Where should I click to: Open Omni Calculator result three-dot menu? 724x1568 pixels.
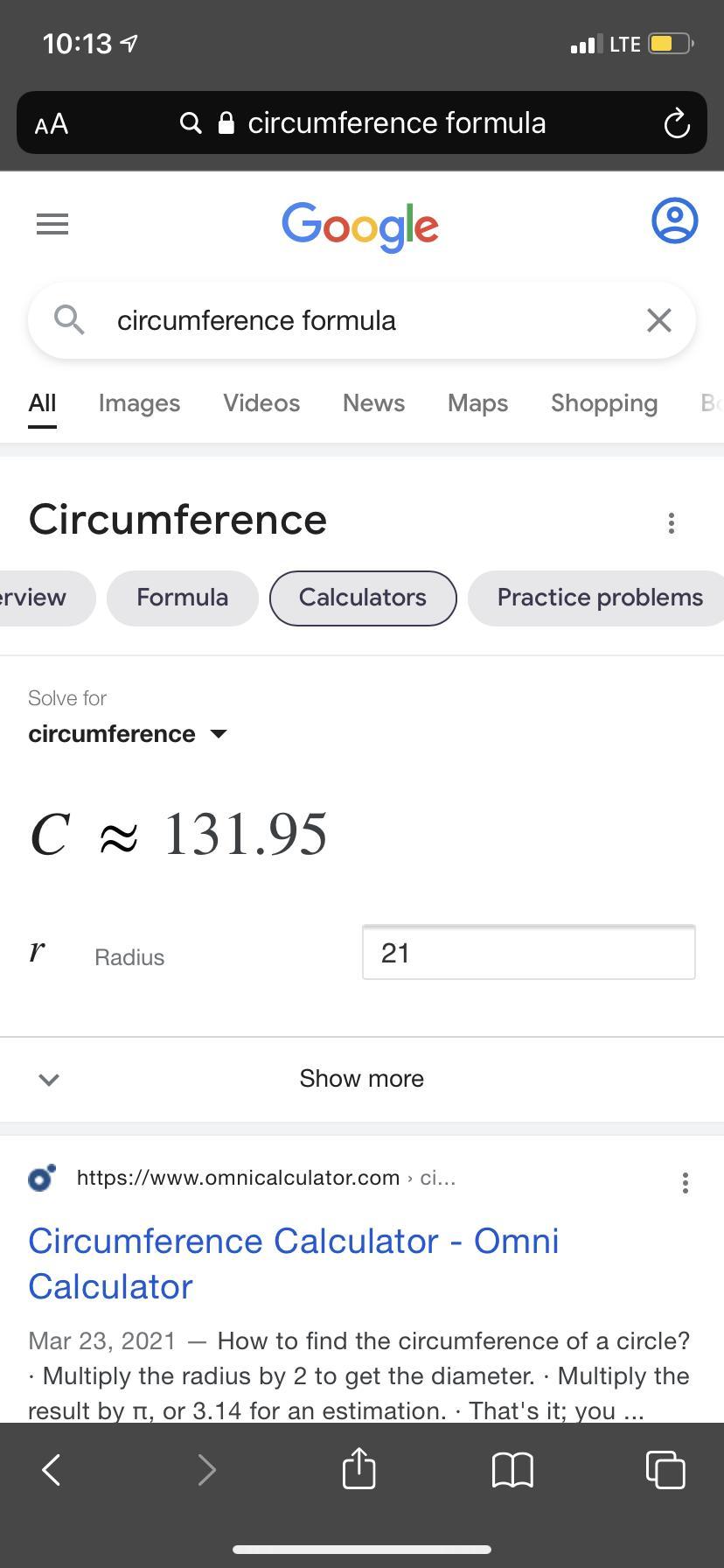point(685,1183)
